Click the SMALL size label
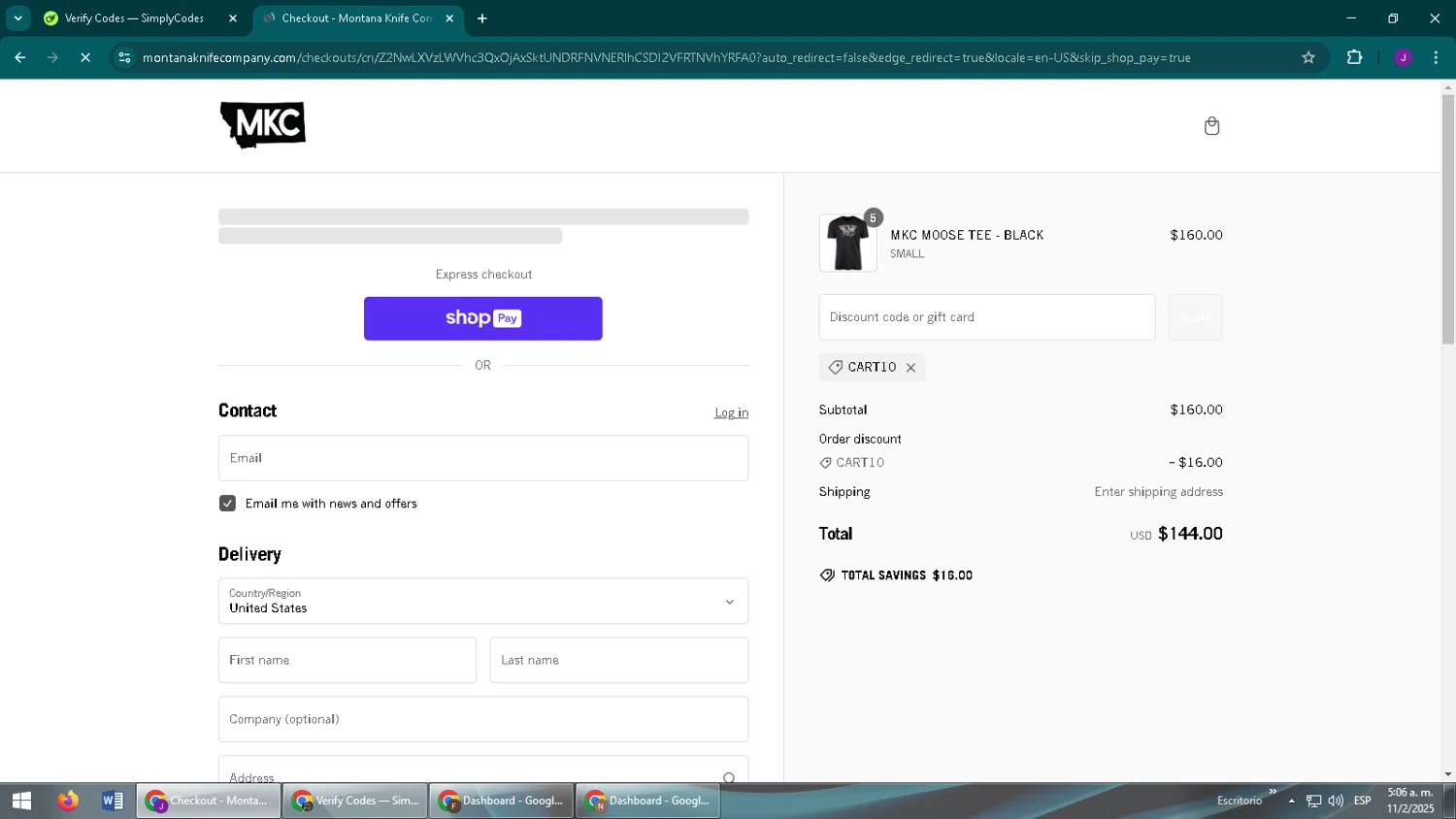The height and width of the screenshot is (819, 1456). (x=907, y=254)
